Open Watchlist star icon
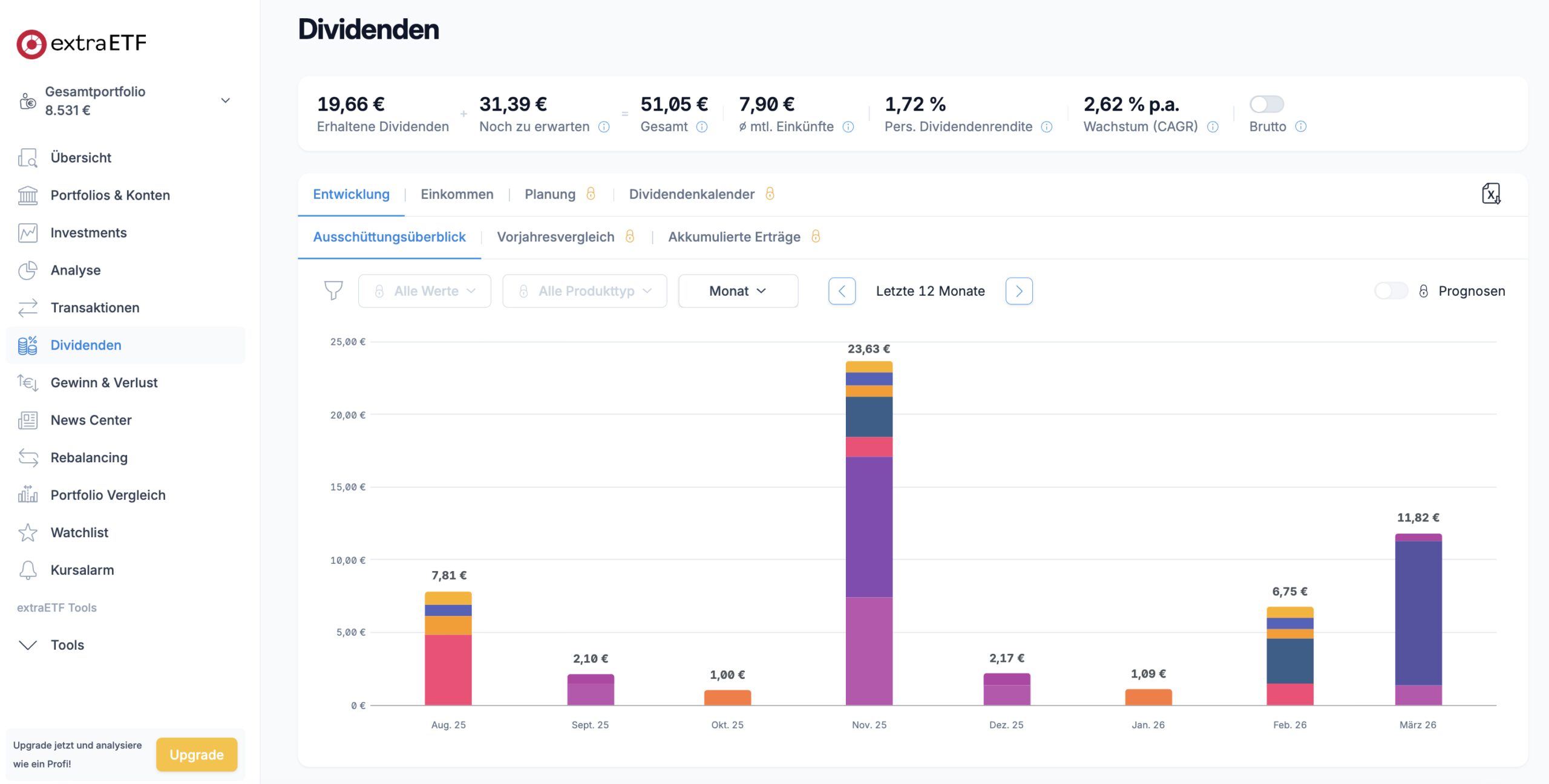This screenshot has width=1549, height=784. (x=28, y=532)
